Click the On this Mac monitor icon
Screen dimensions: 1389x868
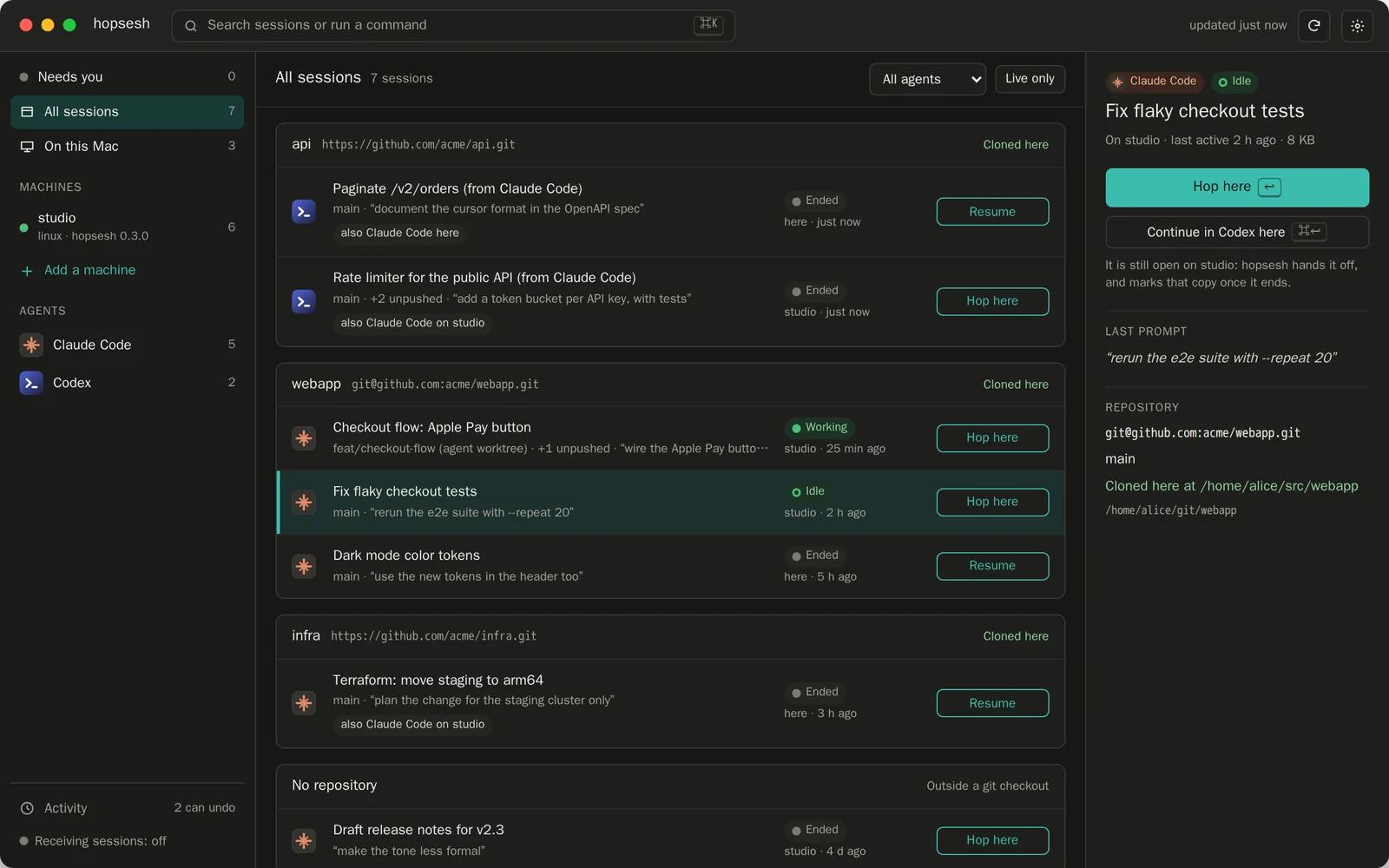[x=27, y=147]
